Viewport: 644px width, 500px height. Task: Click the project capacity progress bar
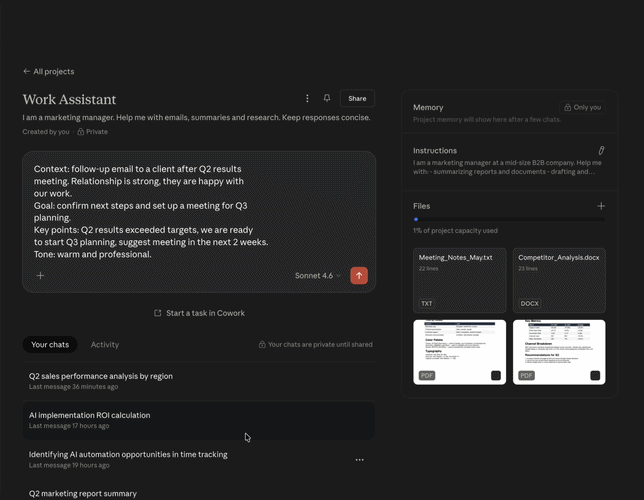[x=509, y=219]
